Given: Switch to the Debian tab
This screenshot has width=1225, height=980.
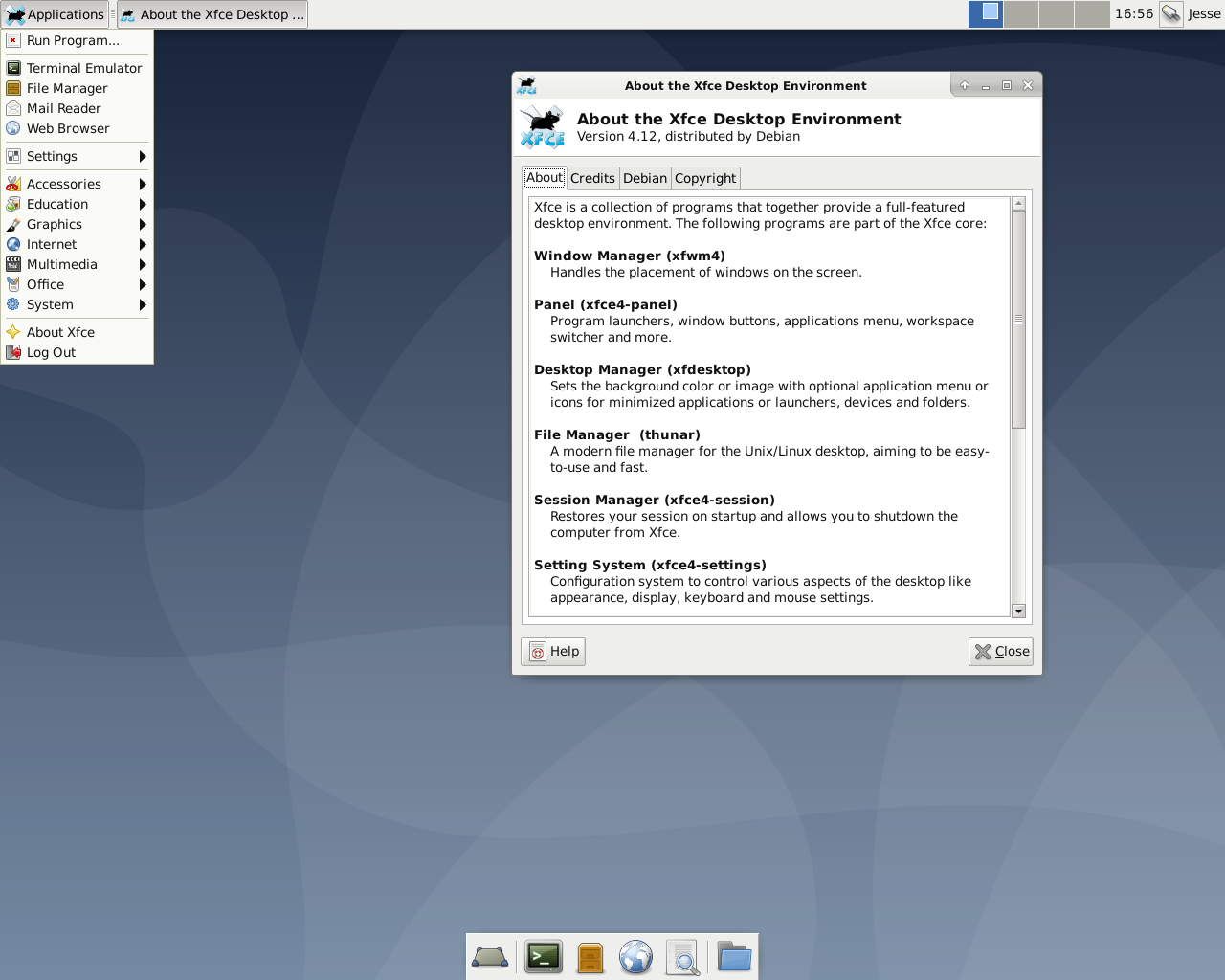Looking at the screenshot, I should pos(645,178).
